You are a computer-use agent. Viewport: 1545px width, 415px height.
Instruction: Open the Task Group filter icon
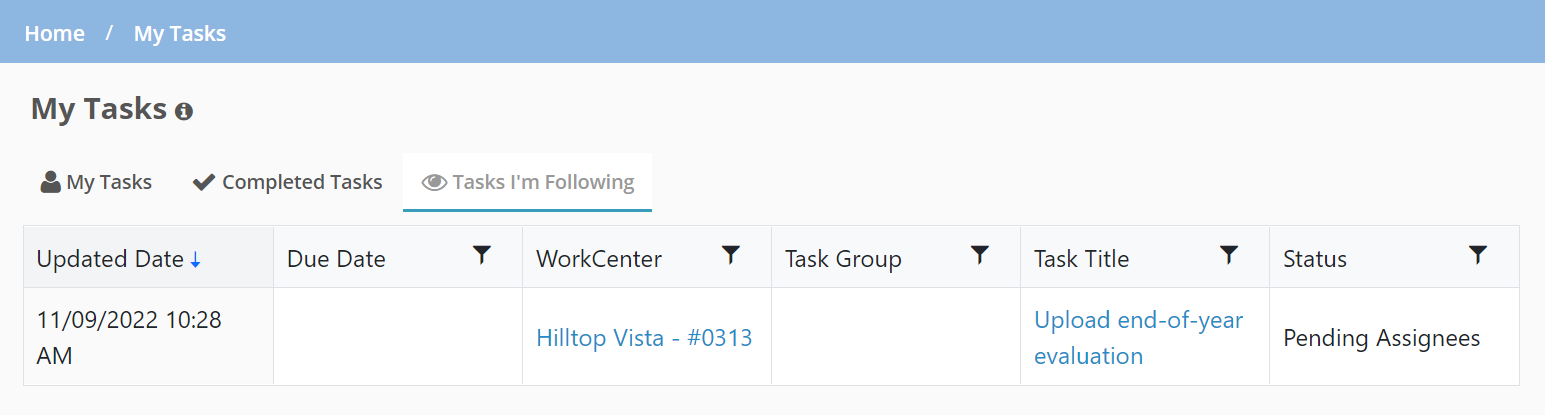pyautogui.click(x=980, y=256)
